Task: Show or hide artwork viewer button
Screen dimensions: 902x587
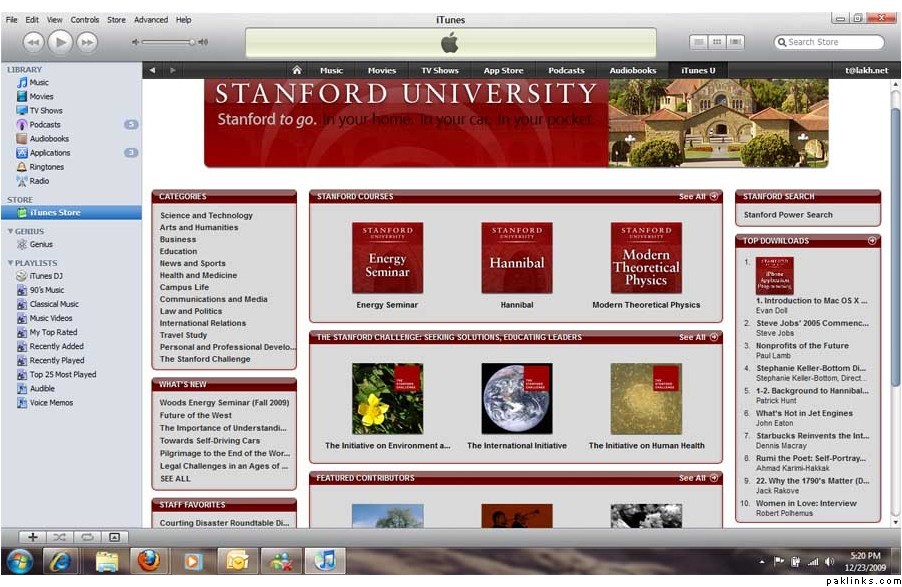Action: point(114,537)
